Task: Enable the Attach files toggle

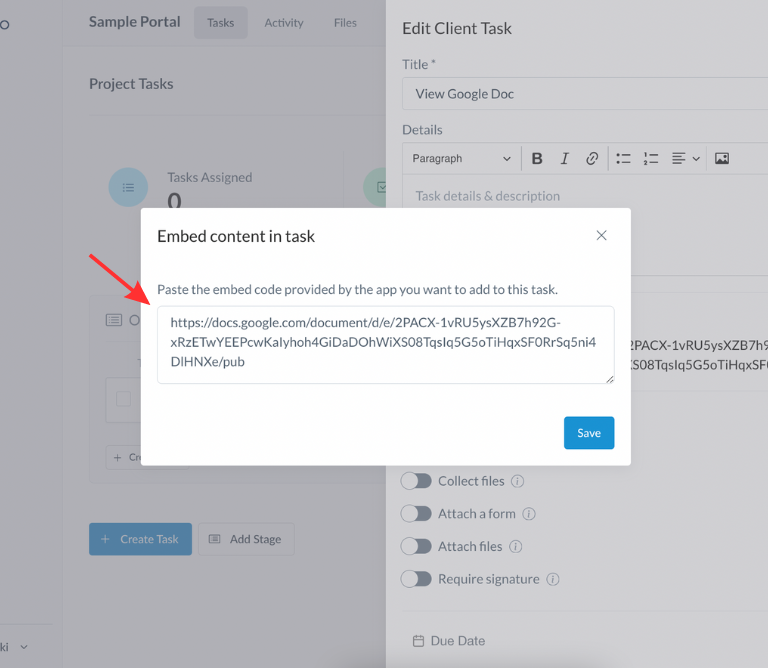Action: click(416, 547)
